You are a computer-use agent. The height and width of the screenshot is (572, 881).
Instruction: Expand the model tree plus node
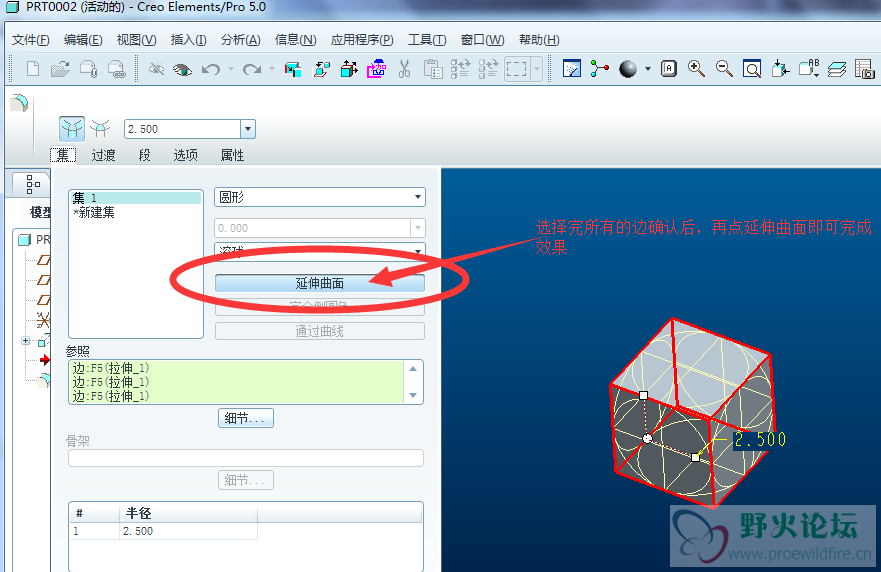(25, 341)
